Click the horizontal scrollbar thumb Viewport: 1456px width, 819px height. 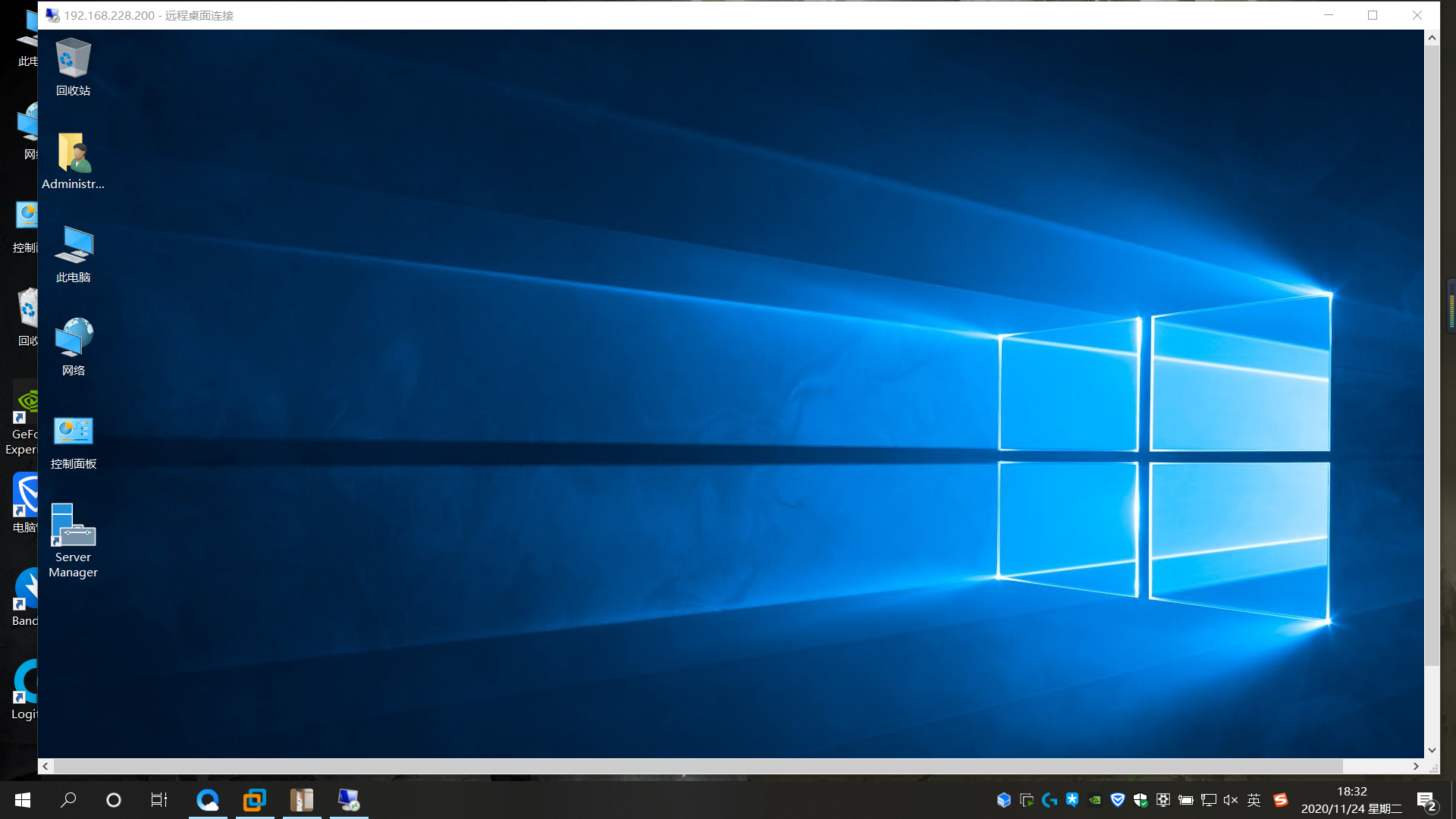pyautogui.click(x=698, y=766)
